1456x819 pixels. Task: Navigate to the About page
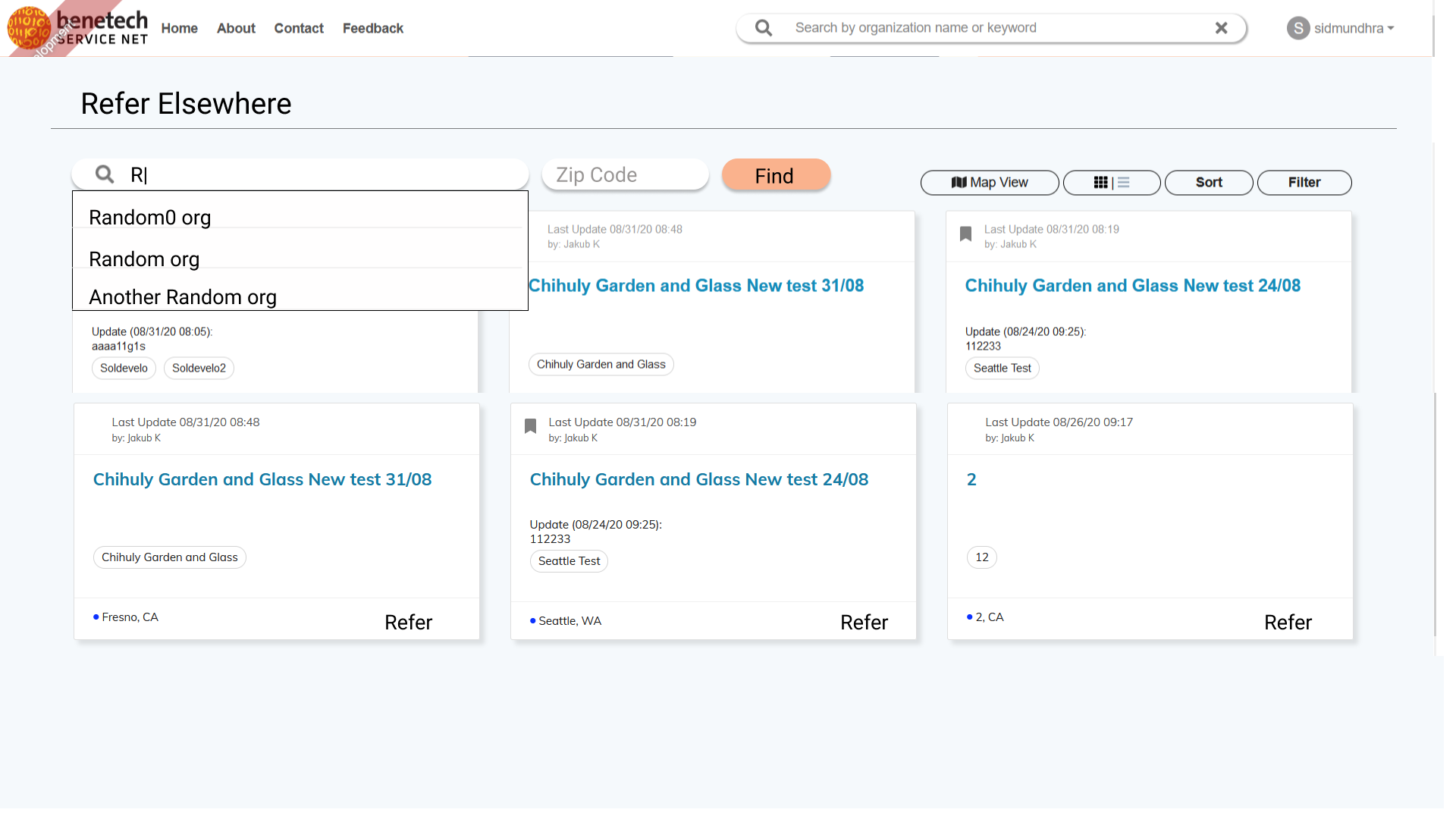pyautogui.click(x=235, y=28)
